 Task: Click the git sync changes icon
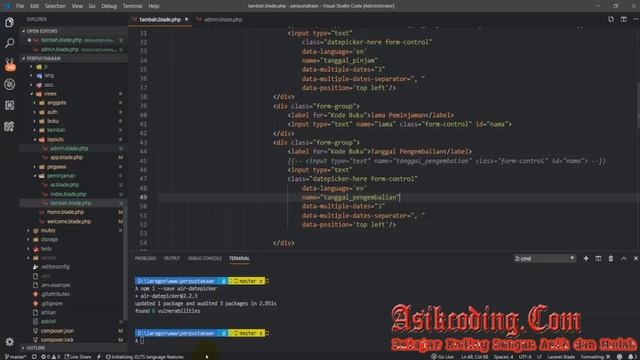[x=34, y=357]
